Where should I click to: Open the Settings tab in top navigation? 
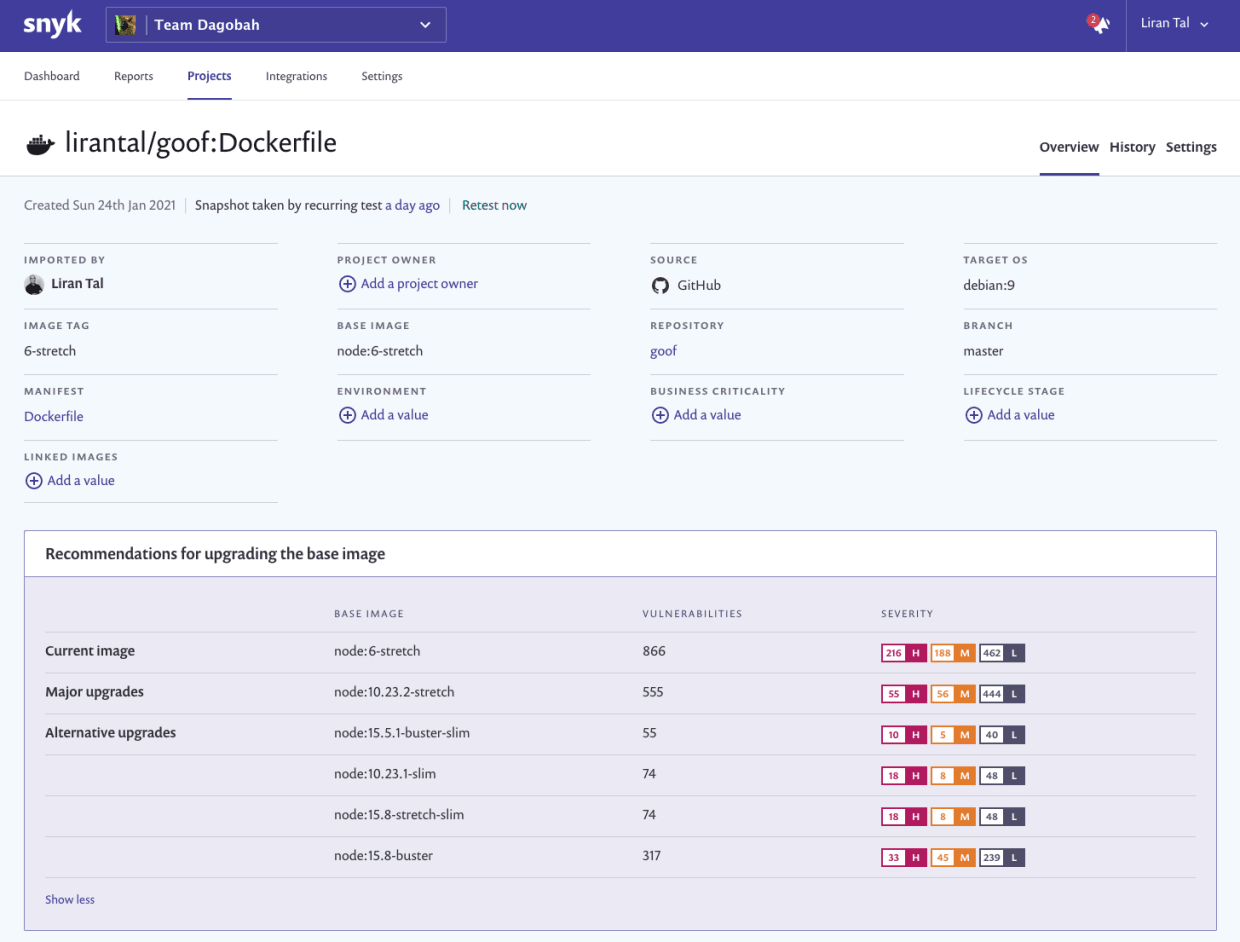[x=382, y=76]
